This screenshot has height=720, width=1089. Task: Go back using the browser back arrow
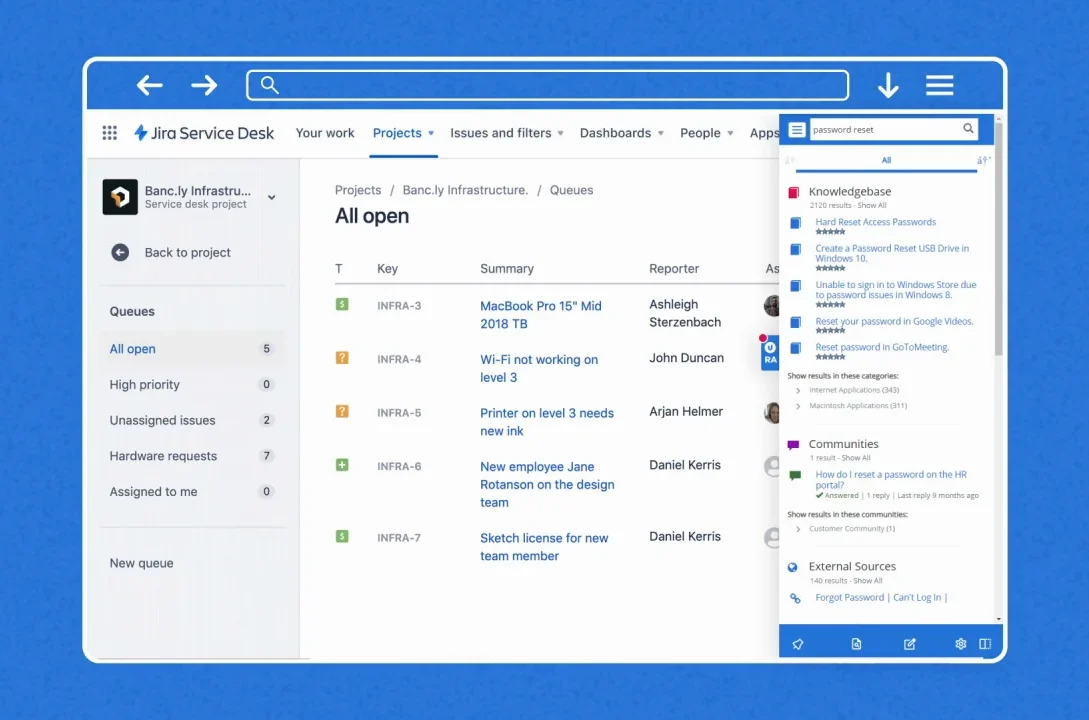149,85
